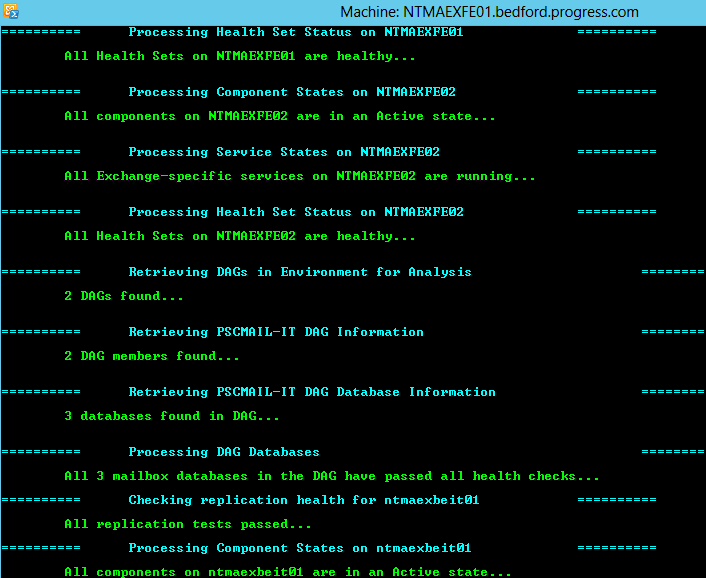
Task: Click 'Processing Component States on NTMAEXFE02' header
Action: coord(291,92)
